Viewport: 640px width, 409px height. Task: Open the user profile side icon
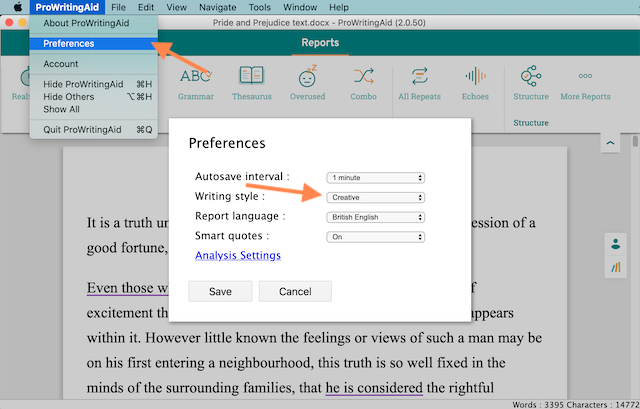tap(616, 244)
